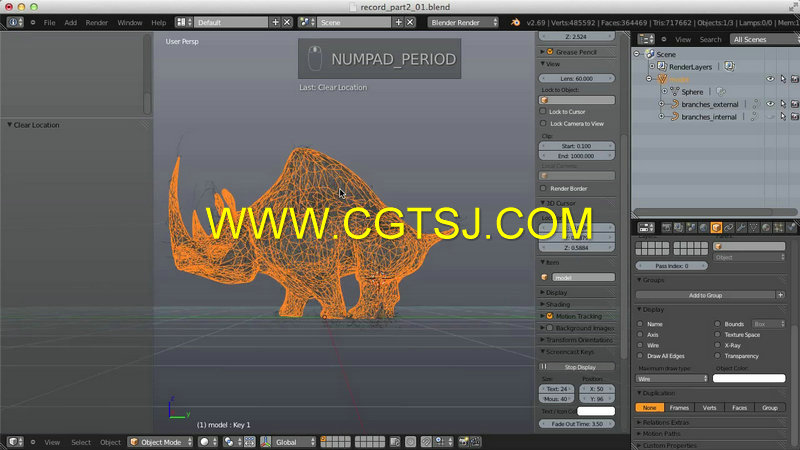Select the Scene properties tab icon
Viewport: 800px width, 450px height.
(691, 228)
